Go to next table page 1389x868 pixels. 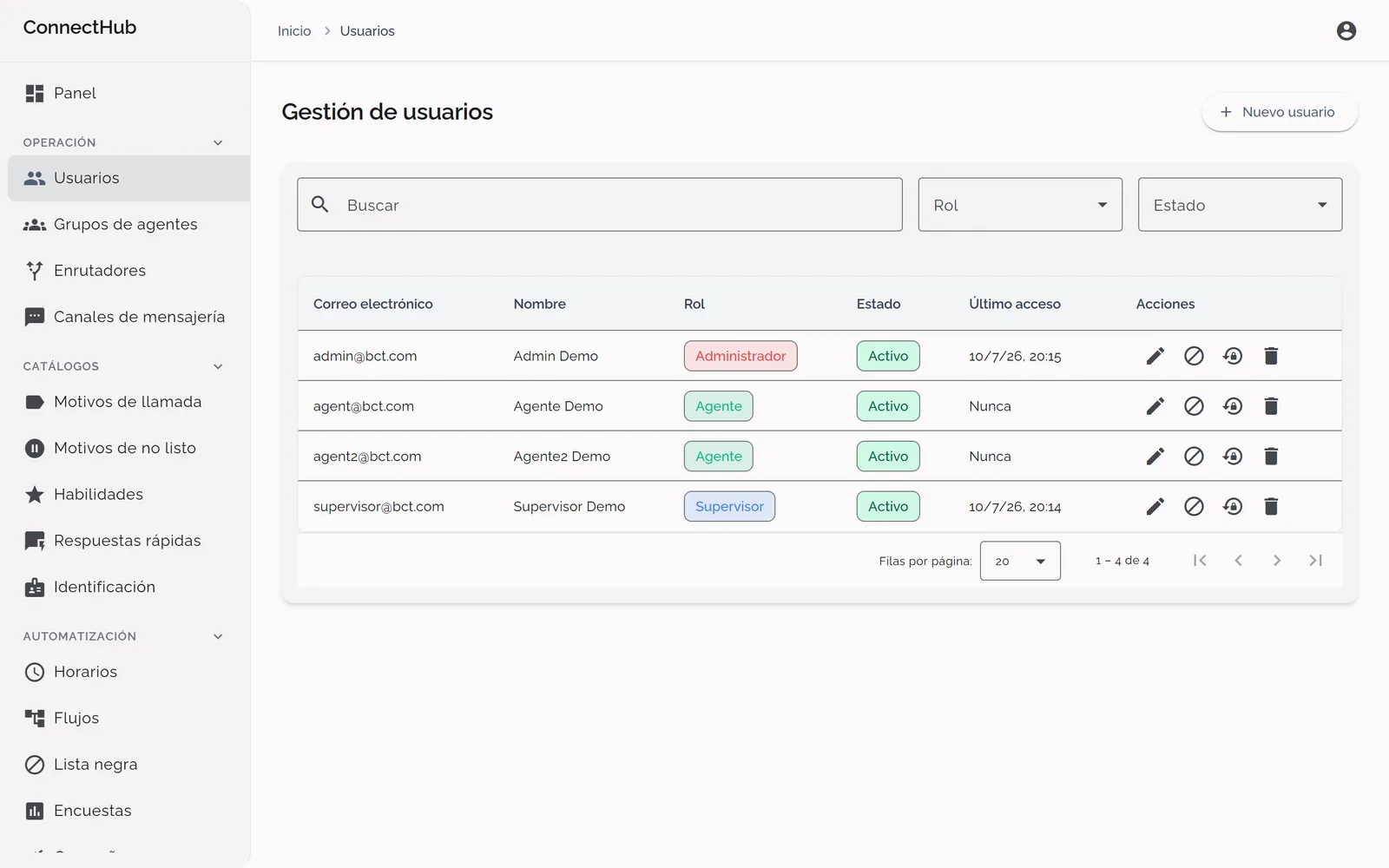[x=1277, y=561]
